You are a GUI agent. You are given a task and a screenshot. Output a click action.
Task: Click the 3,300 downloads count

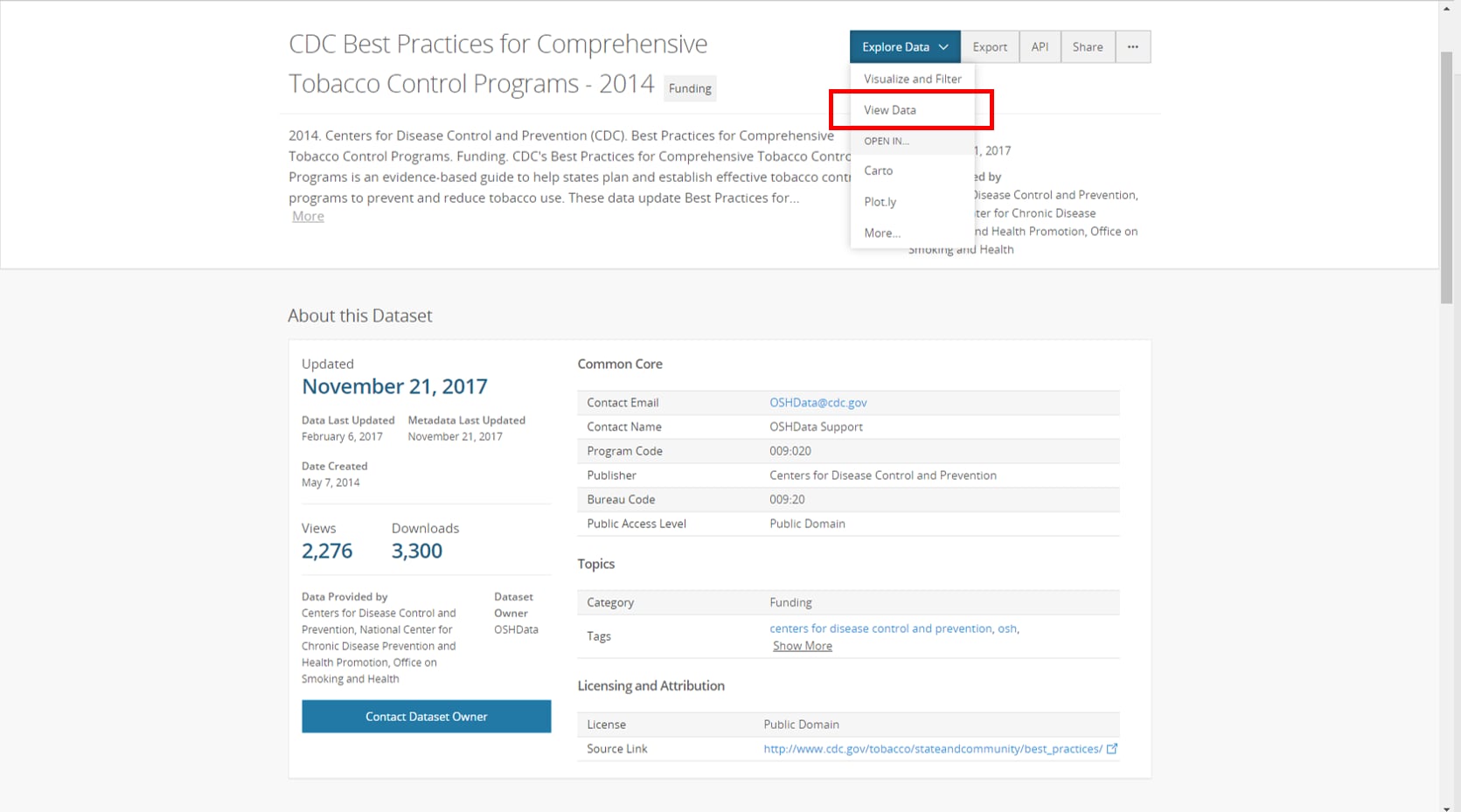coord(417,551)
